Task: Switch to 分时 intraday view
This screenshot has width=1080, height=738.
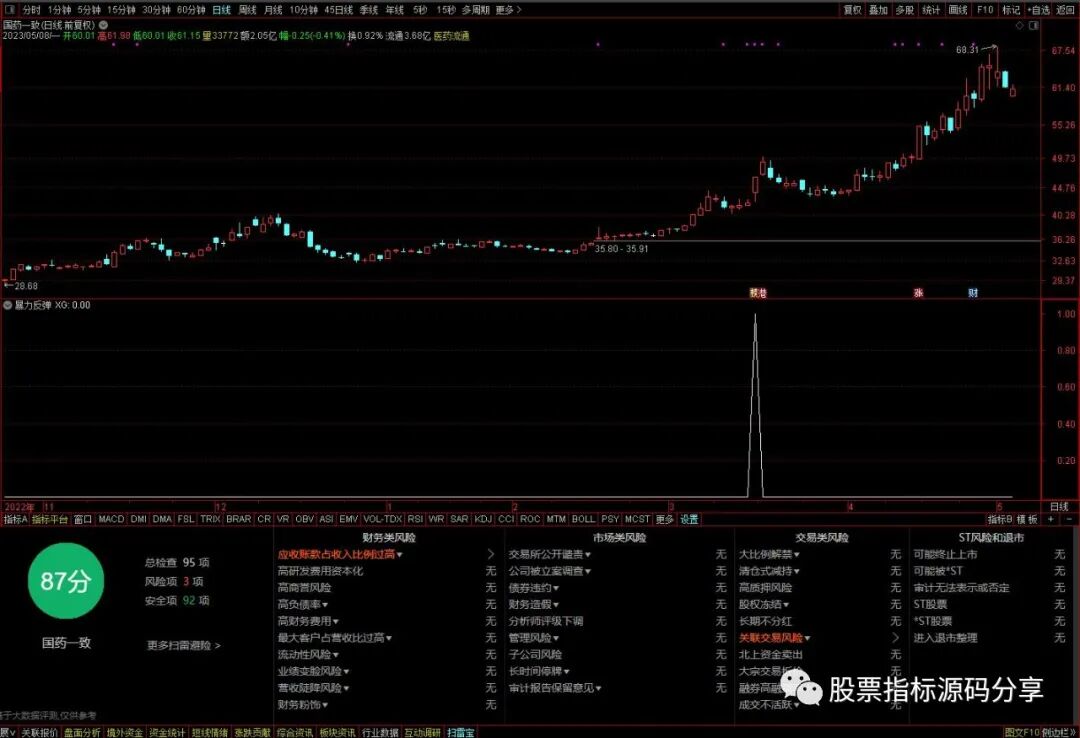Action: 32,10
